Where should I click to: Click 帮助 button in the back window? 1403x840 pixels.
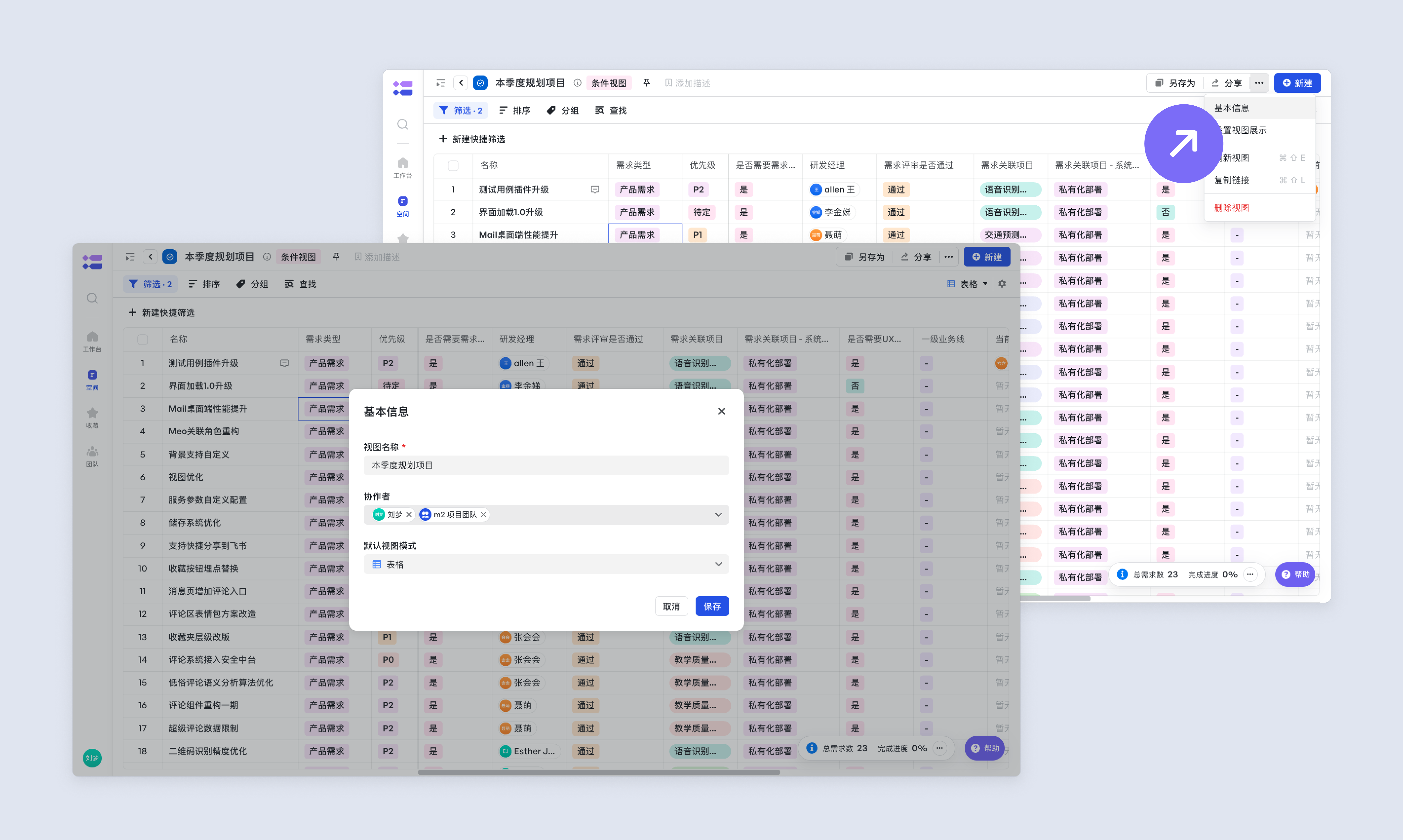(1295, 574)
